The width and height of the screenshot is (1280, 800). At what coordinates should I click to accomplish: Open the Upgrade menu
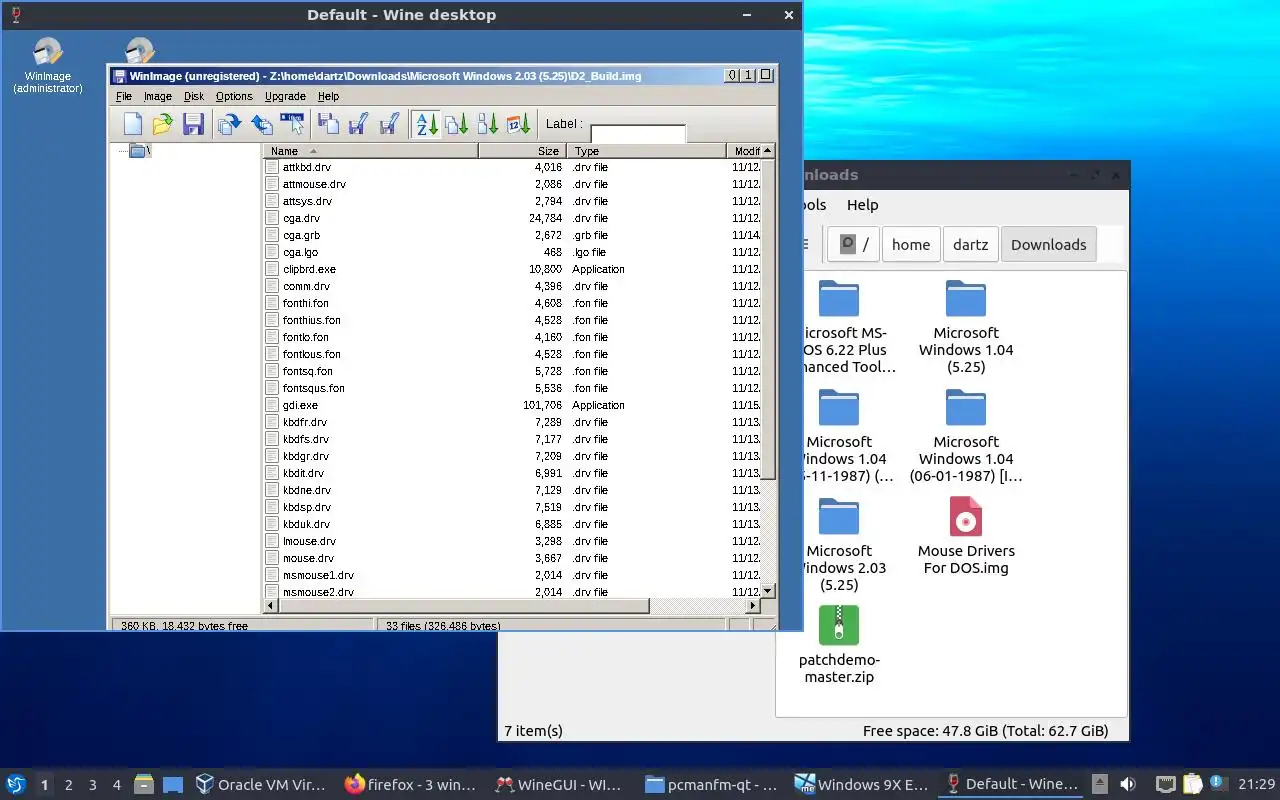pos(285,96)
